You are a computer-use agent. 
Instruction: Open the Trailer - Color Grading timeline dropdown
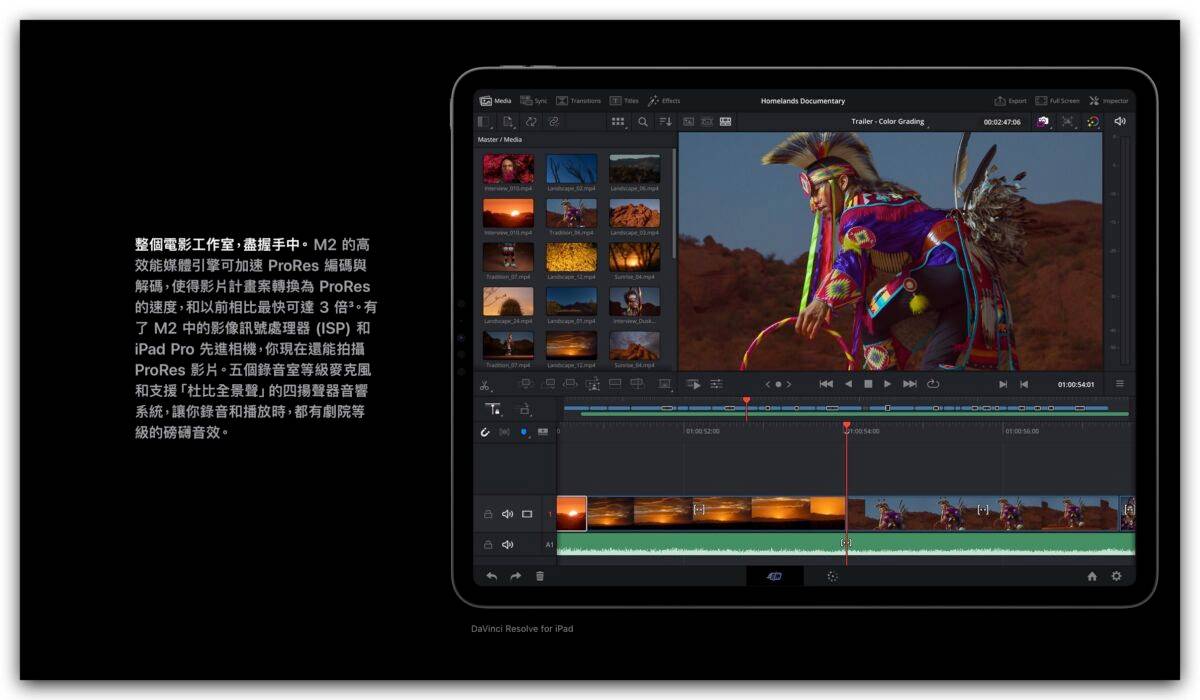click(889, 122)
